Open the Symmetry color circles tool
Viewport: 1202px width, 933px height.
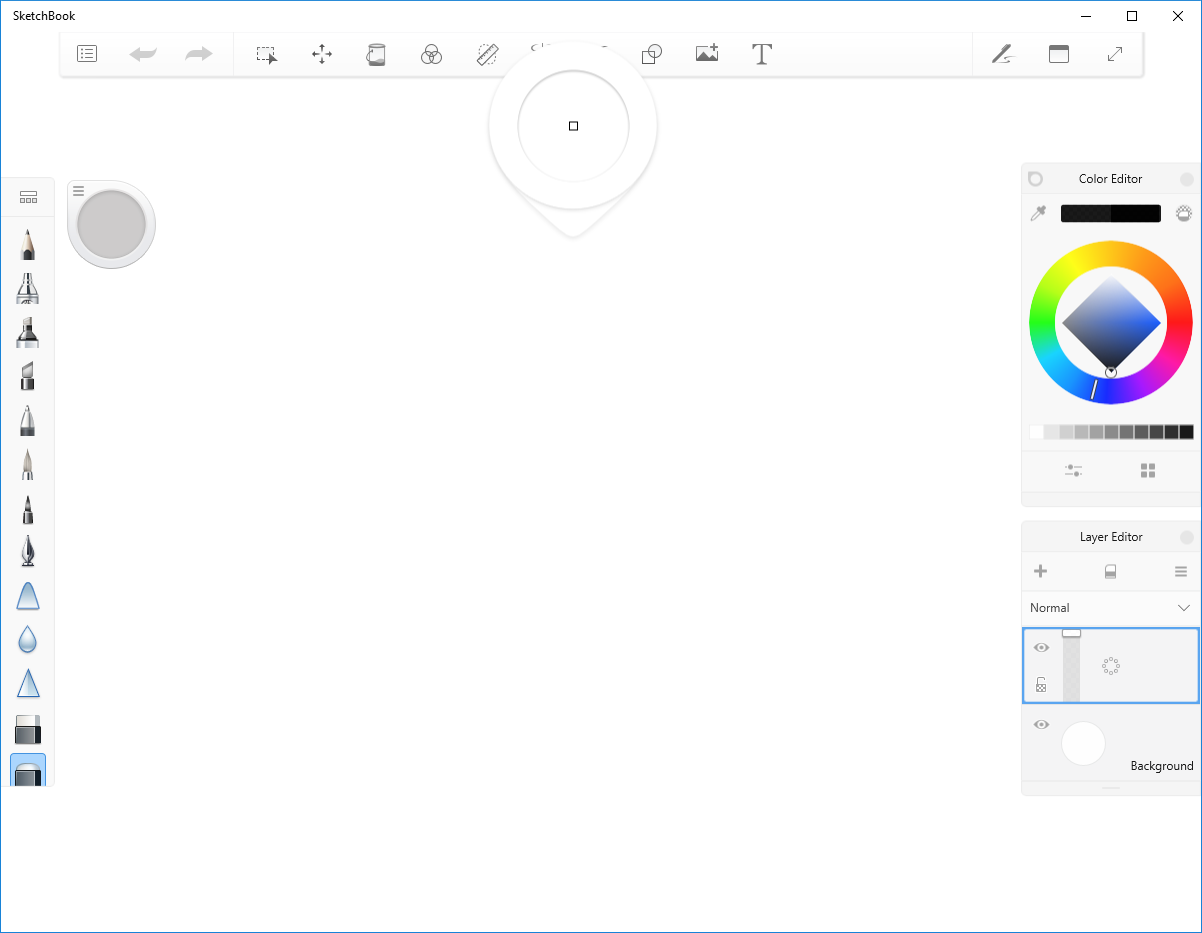tap(431, 54)
